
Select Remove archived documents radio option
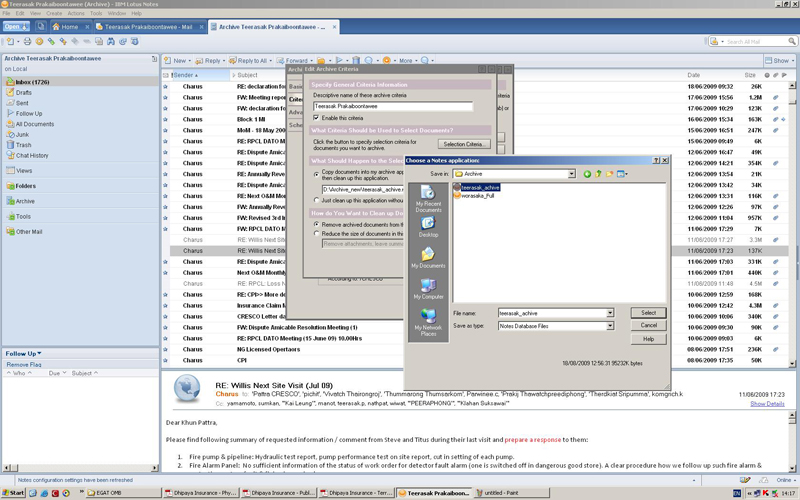coord(316,224)
